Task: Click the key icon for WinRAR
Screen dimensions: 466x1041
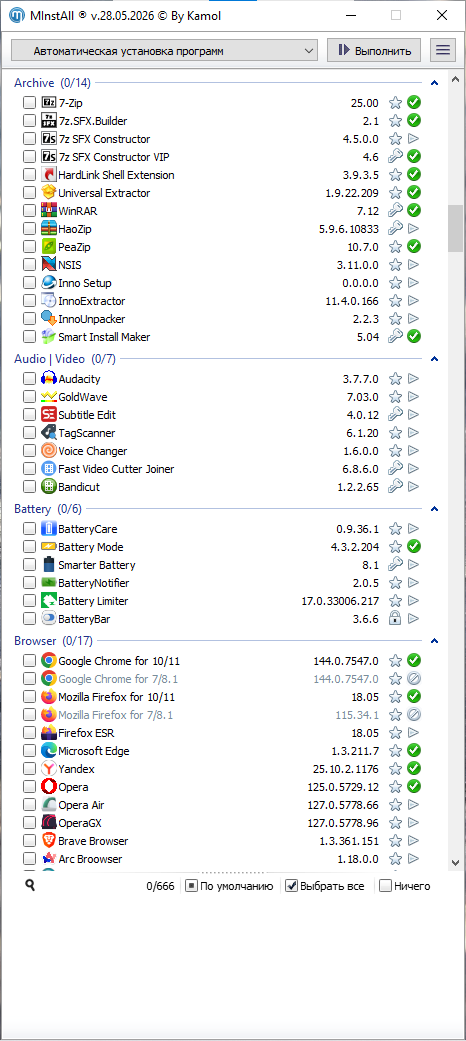Action: point(396,210)
